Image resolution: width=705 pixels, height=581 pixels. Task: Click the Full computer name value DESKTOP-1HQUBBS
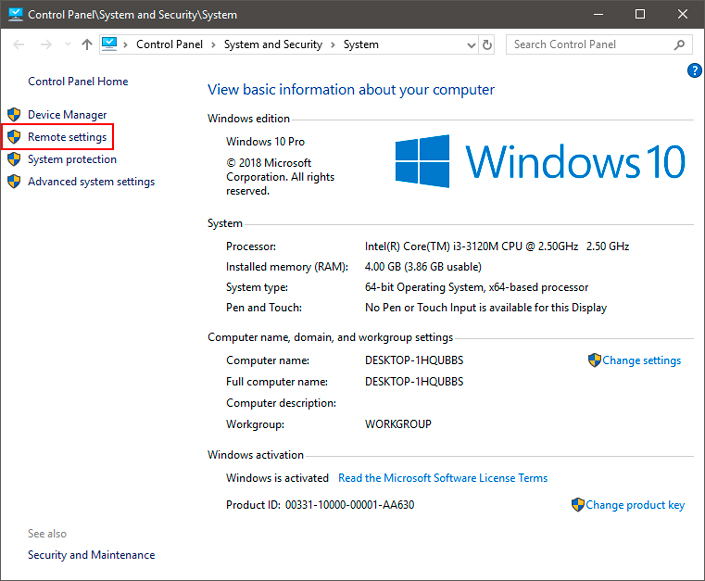pos(414,382)
